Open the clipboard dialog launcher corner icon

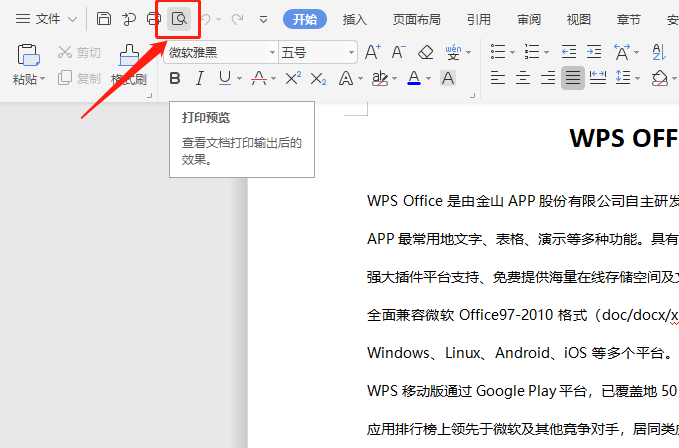[x=149, y=96]
